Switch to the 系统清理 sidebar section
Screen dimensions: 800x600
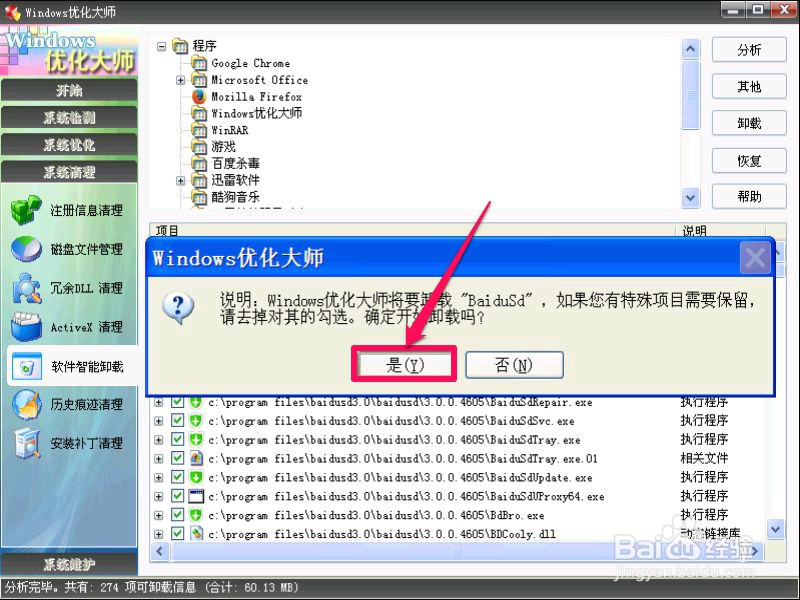[69, 172]
